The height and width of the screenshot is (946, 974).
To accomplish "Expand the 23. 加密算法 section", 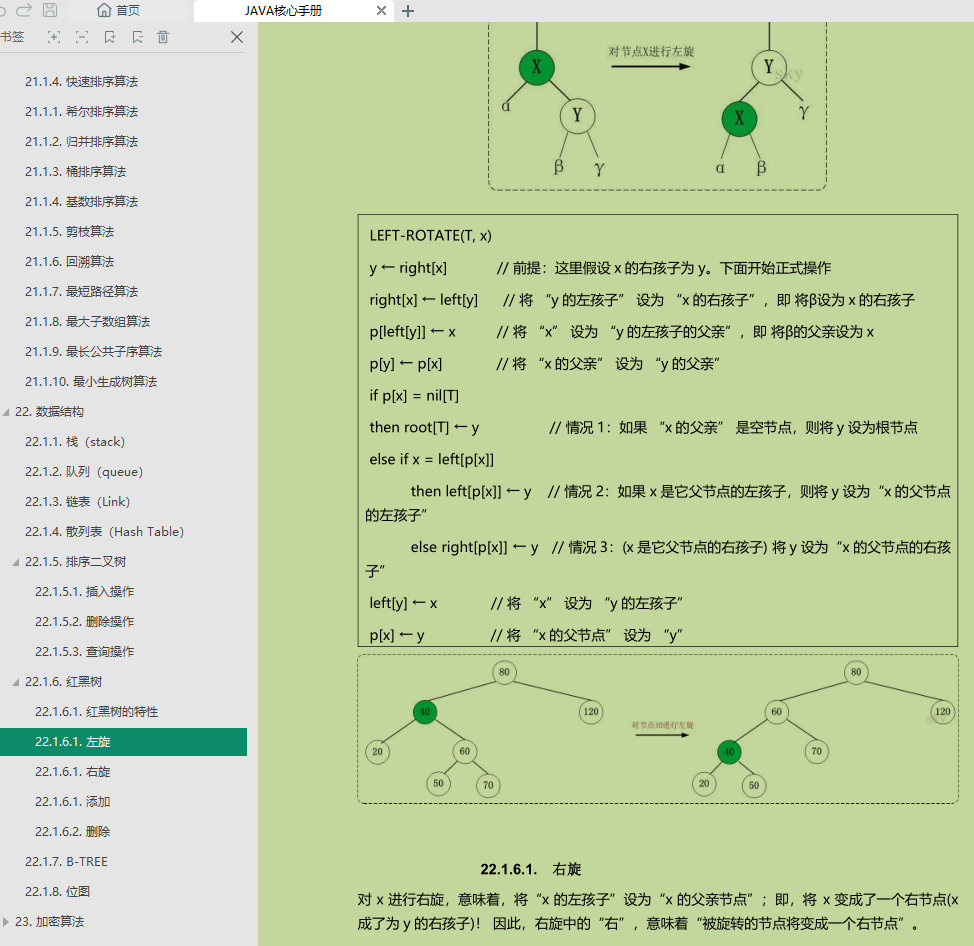I will point(6,922).
